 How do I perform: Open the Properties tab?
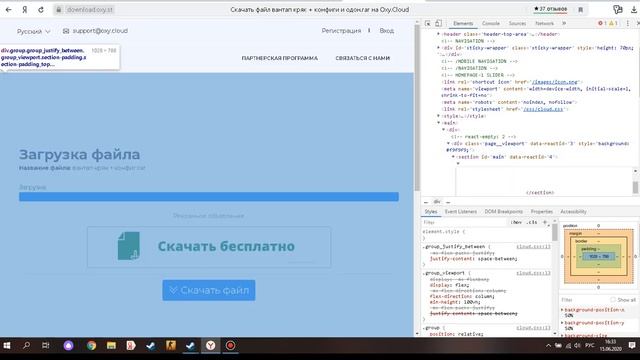click(541, 211)
